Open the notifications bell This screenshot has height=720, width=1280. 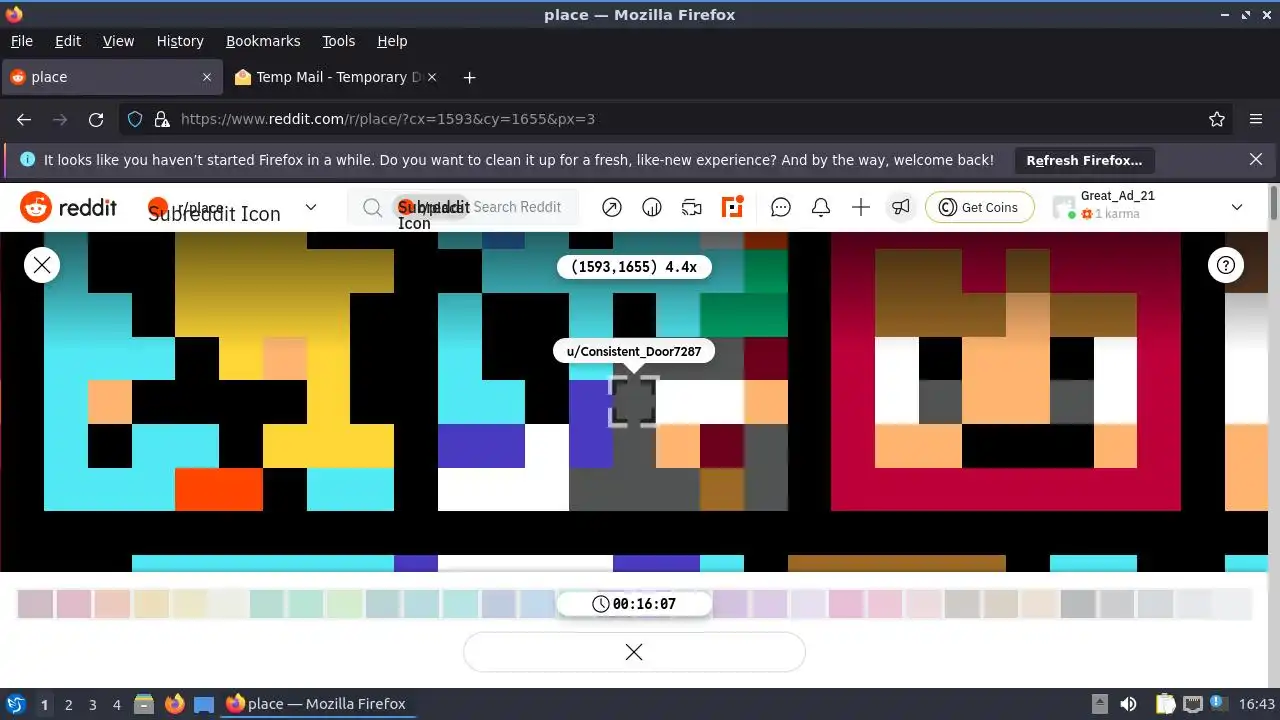(821, 207)
